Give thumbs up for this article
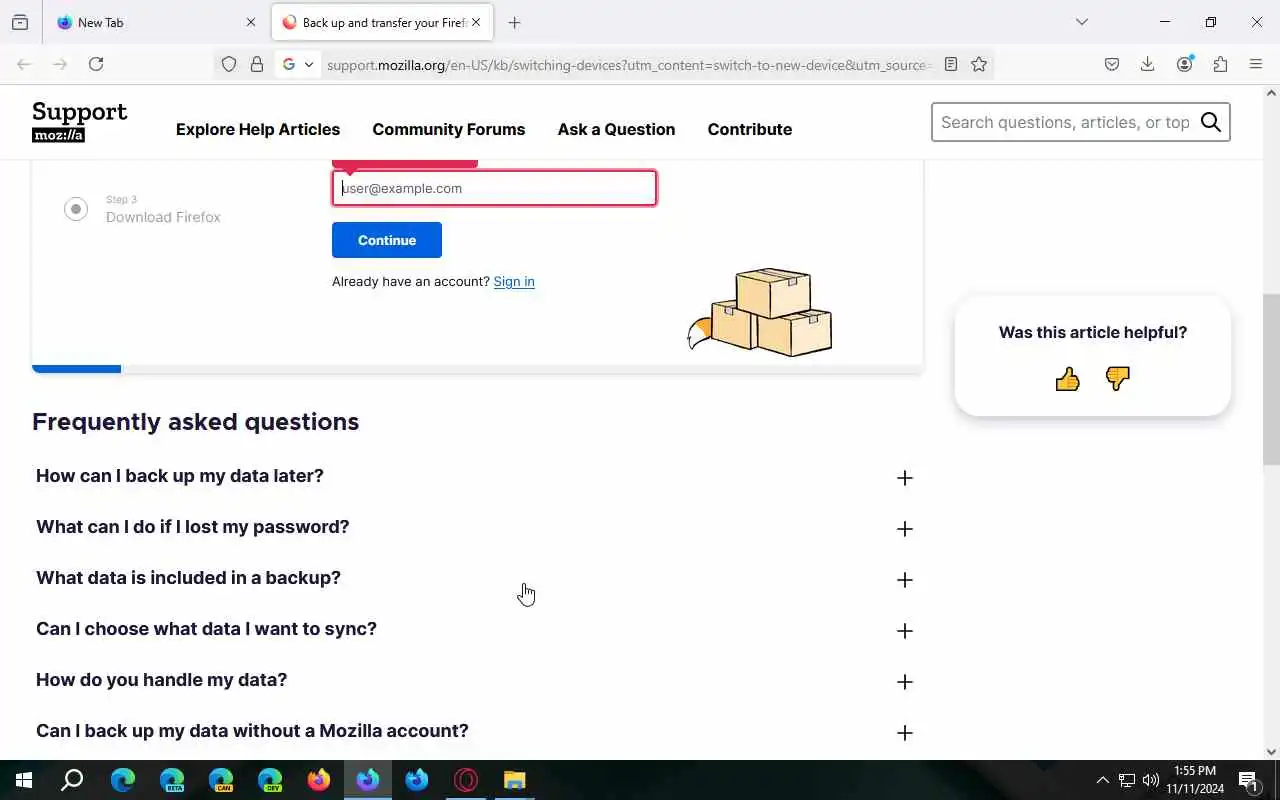The height and width of the screenshot is (800, 1280). pyautogui.click(x=1067, y=379)
